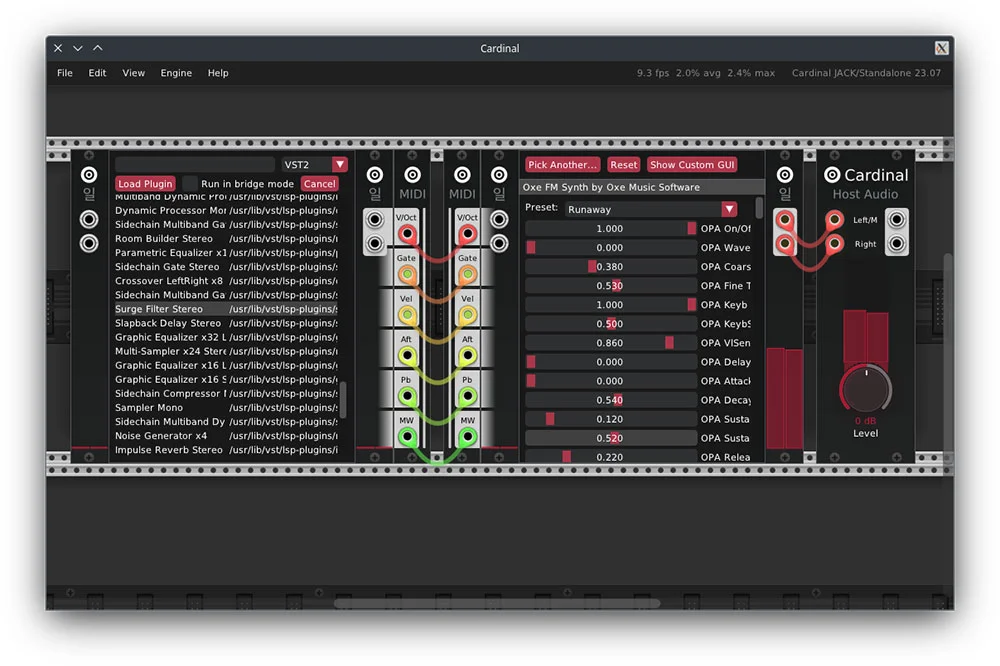The image size is (1000, 666).
Task: Click the Left/M output jack on Host Audio
Action: (x=896, y=219)
